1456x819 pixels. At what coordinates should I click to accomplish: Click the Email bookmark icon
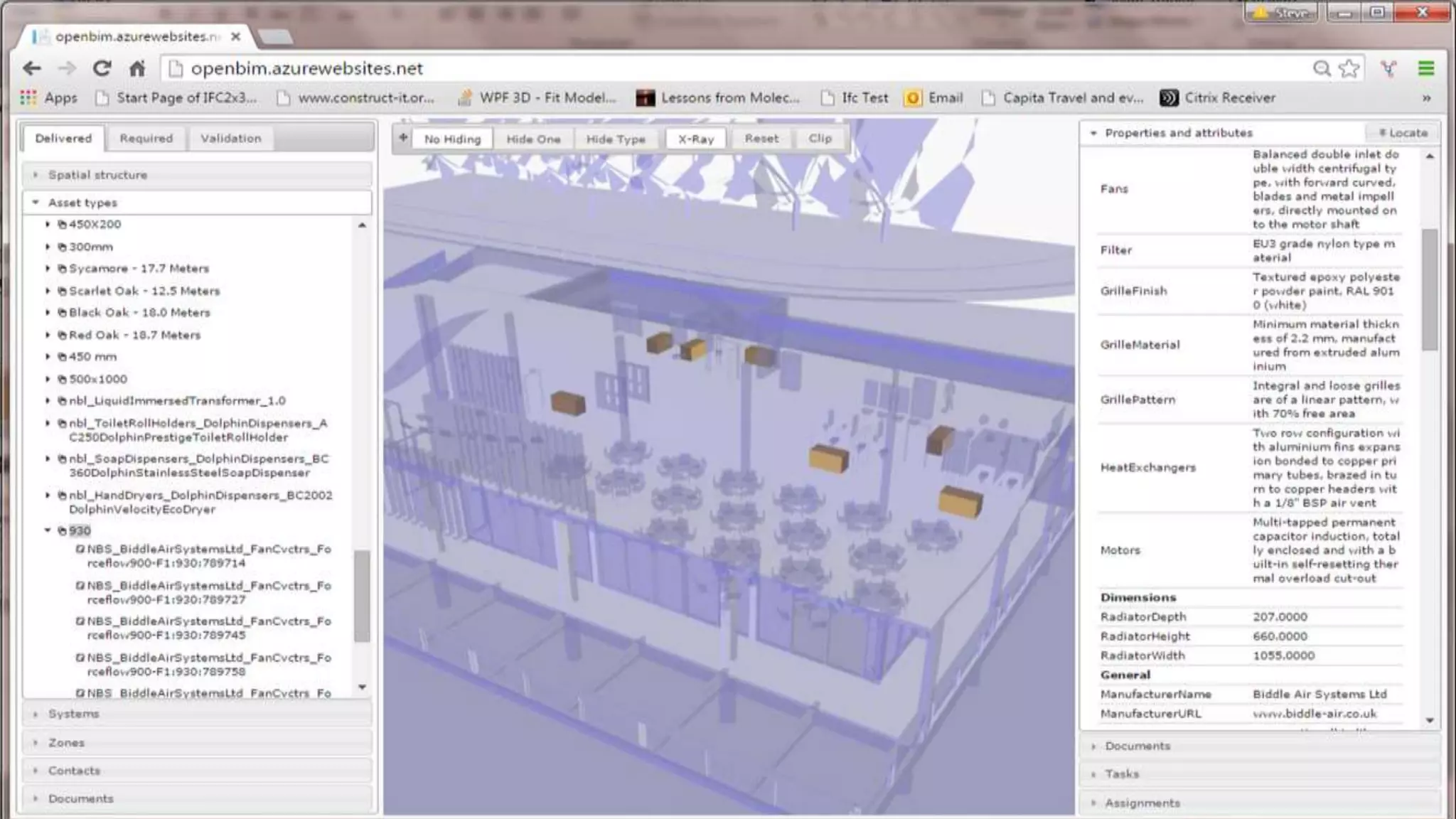(913, 98)
